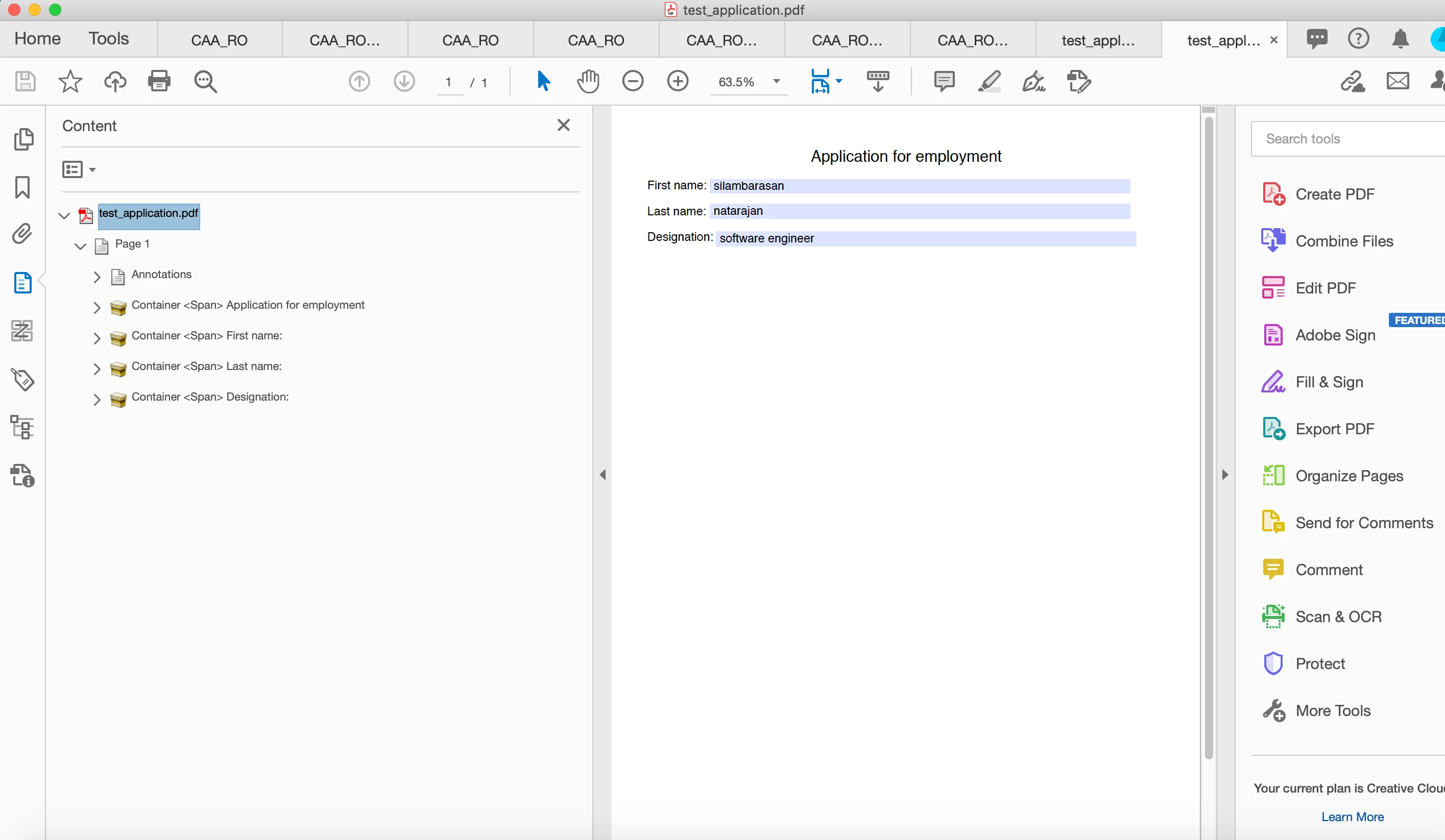Select the Hand pan tool

point(588,81)
